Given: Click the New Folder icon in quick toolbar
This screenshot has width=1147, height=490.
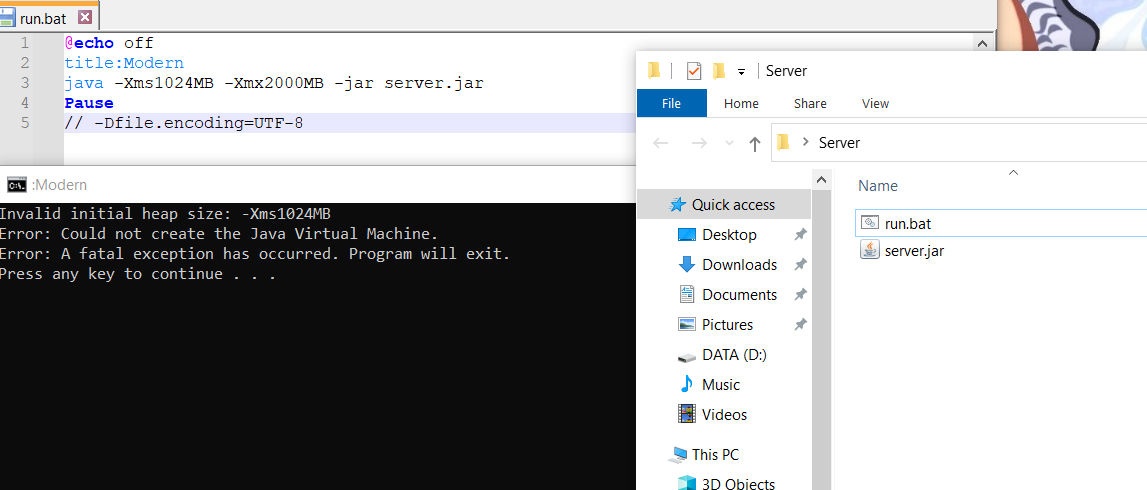Looking at the screenshot, I should (x=718, y=71).
